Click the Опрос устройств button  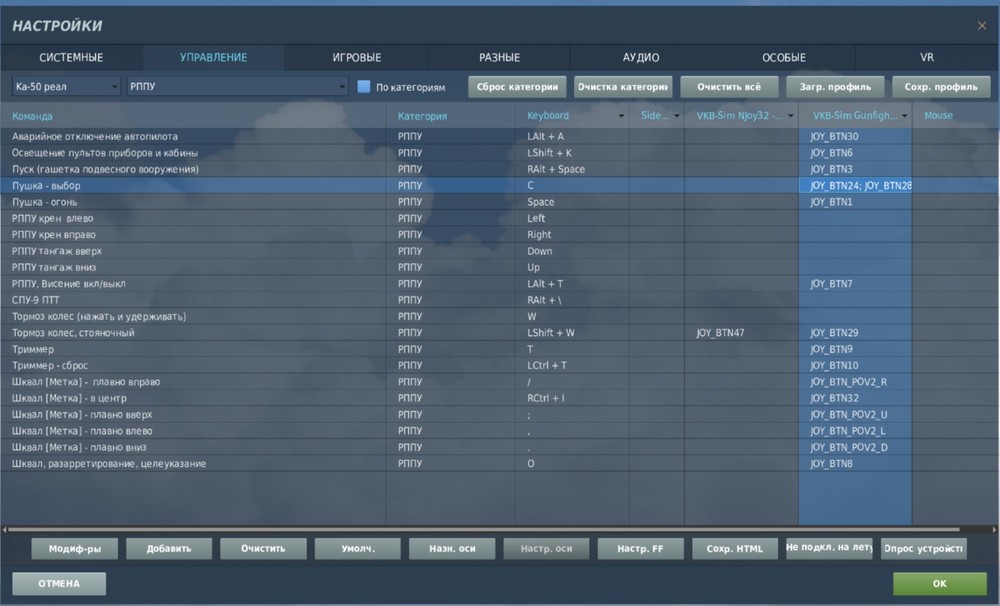pos(923,549)
